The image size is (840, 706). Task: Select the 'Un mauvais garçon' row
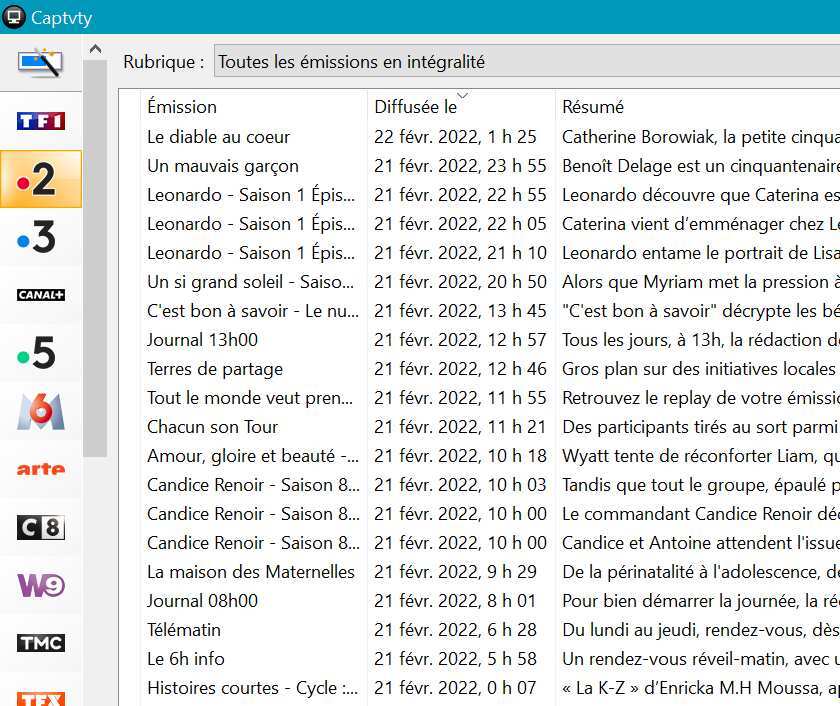(479, 166)
